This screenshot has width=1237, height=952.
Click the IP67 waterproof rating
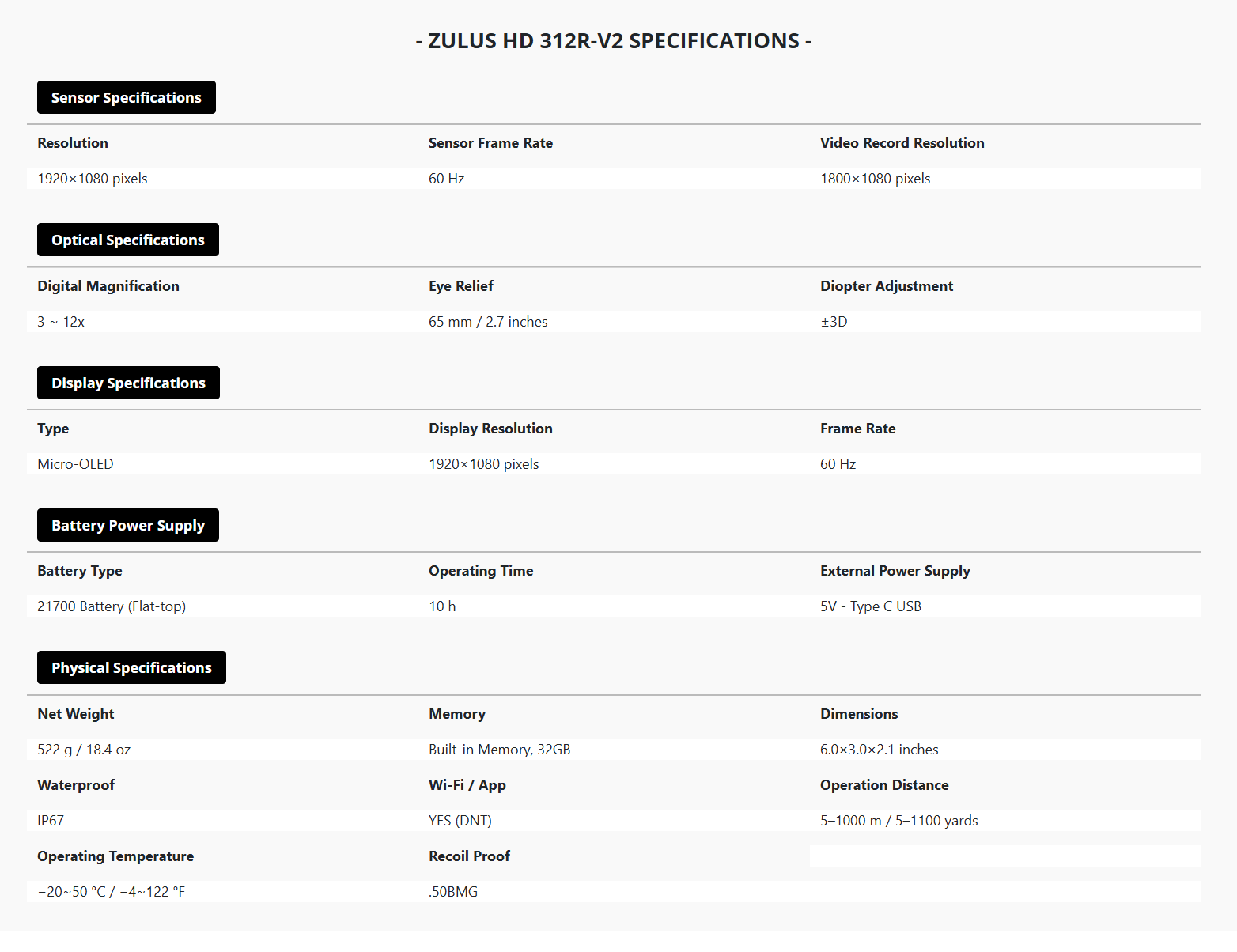click(51, 821)
